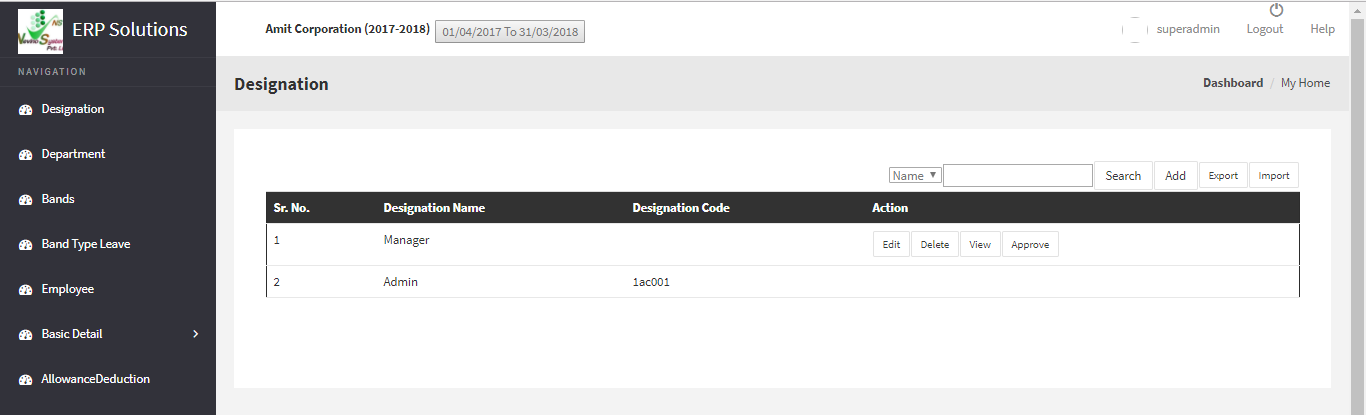Click the Logout power icon

(1276, 11)
